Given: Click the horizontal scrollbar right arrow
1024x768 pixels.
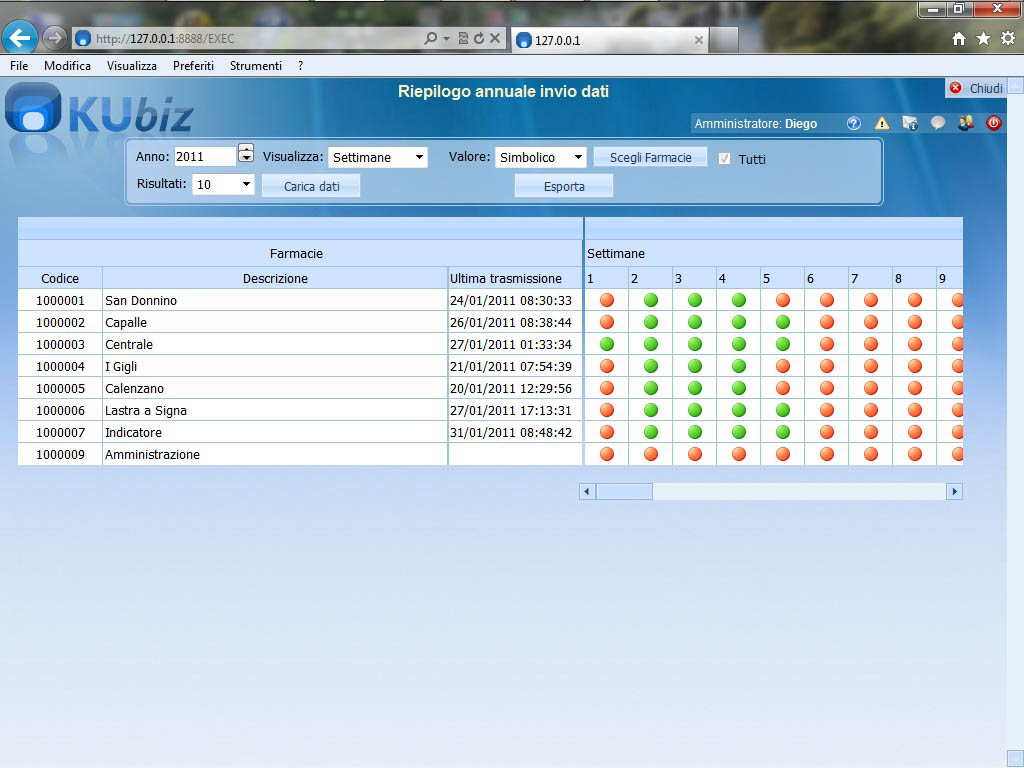Looking at the screenshot, I should [955, 492].
